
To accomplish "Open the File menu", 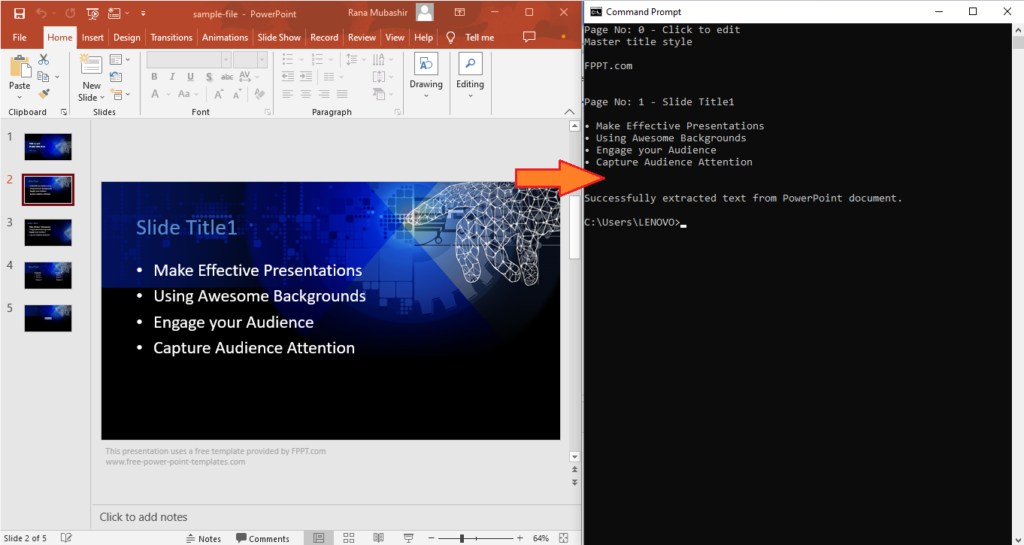I will 20,37.
